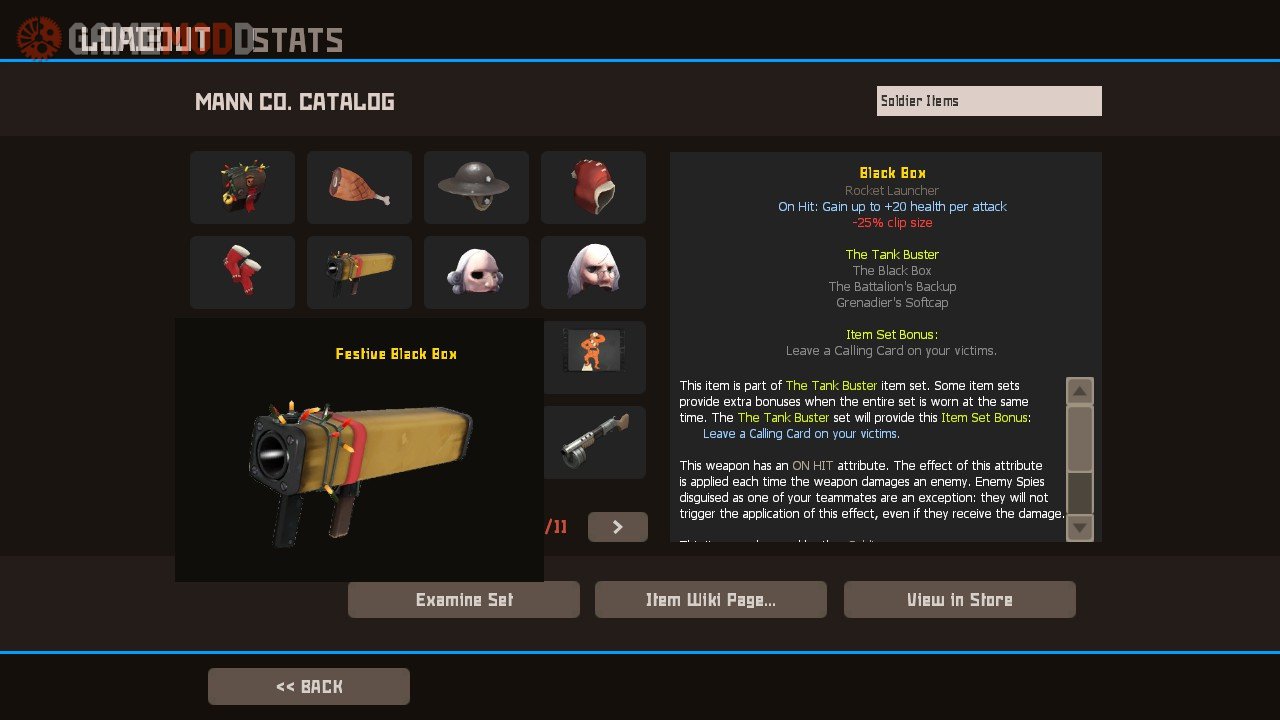The image size is (1280, 720).
Task: Click the Examine Set button
Action: click(x=464, y=600)
